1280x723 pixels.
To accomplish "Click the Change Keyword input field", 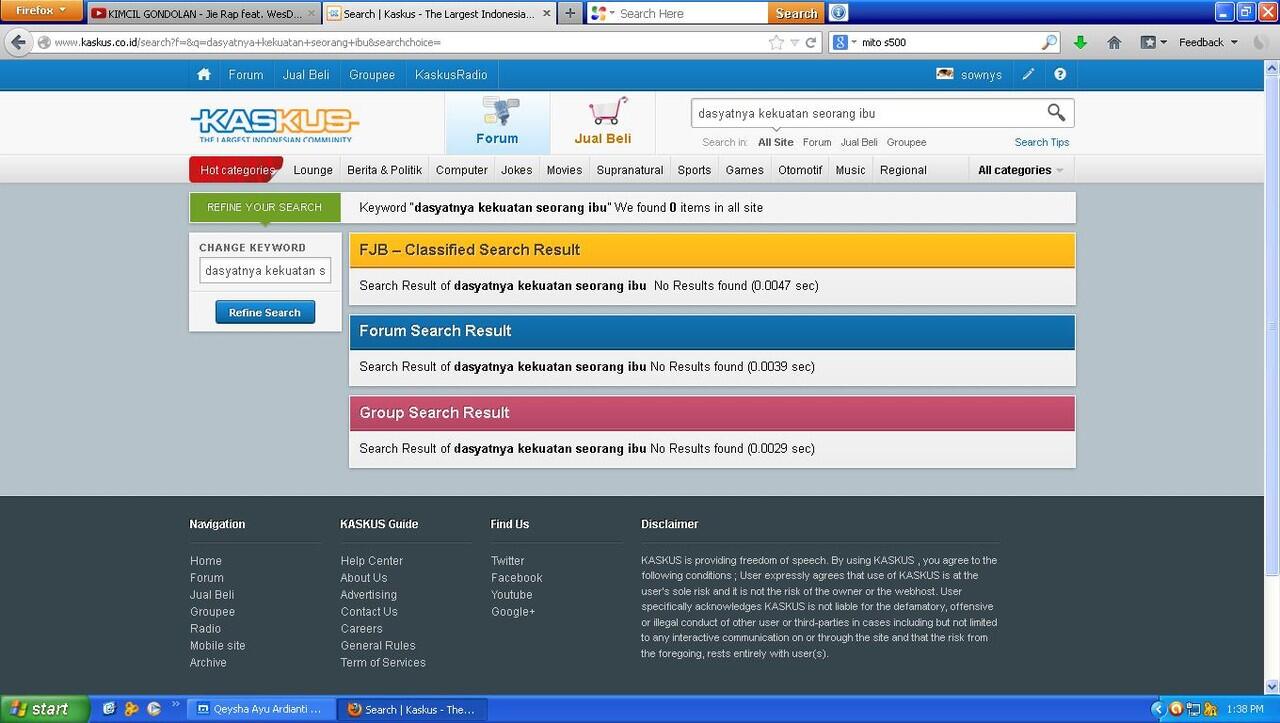I will tap(265, 270).
